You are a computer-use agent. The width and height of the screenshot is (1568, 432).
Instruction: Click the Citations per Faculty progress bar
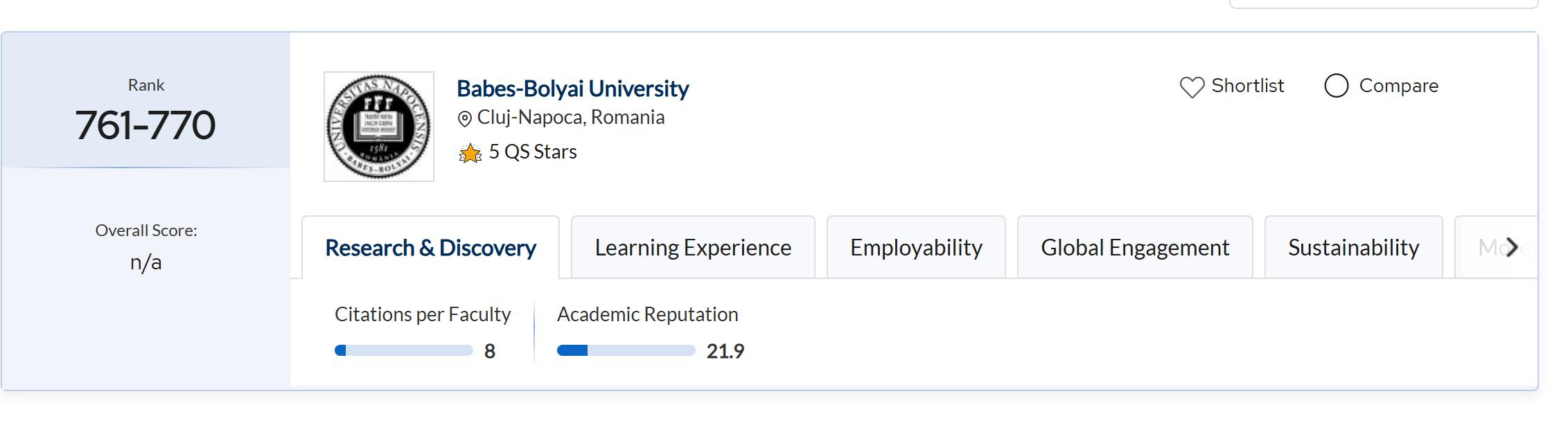[x=403, y=350]
